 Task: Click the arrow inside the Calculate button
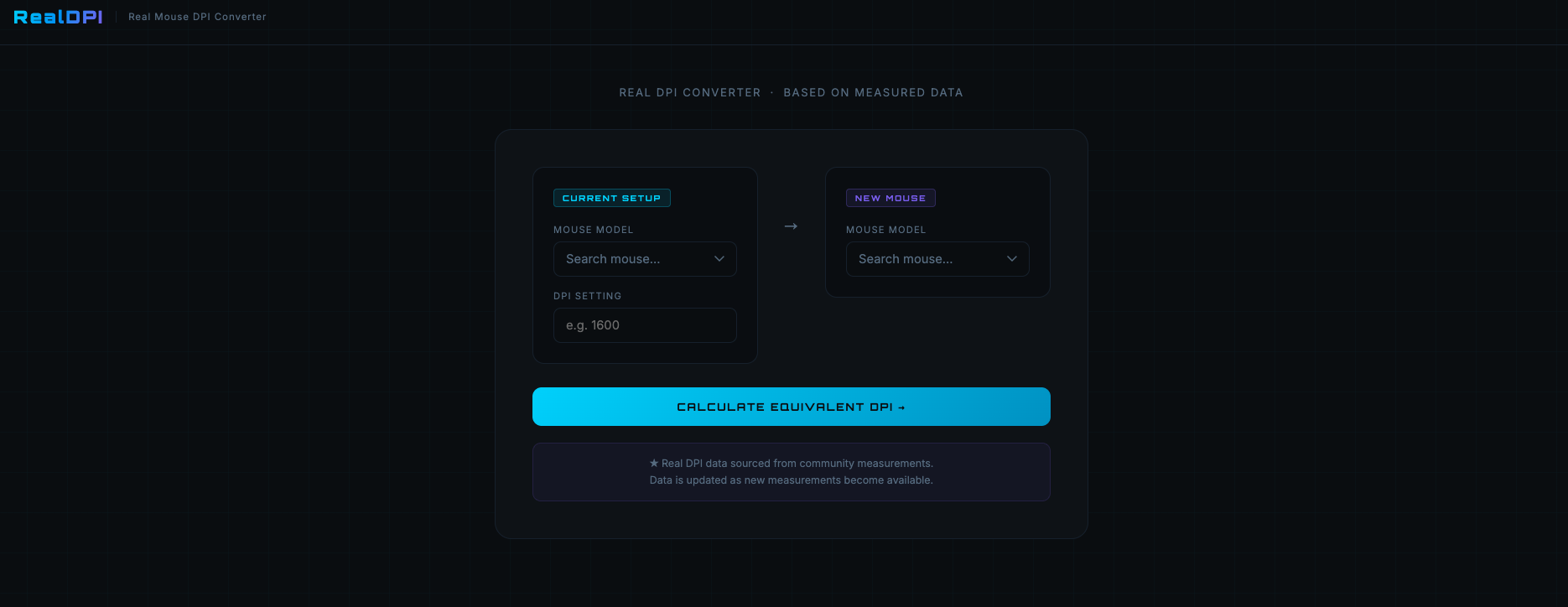pyautogui.click(x=901, y=407)
